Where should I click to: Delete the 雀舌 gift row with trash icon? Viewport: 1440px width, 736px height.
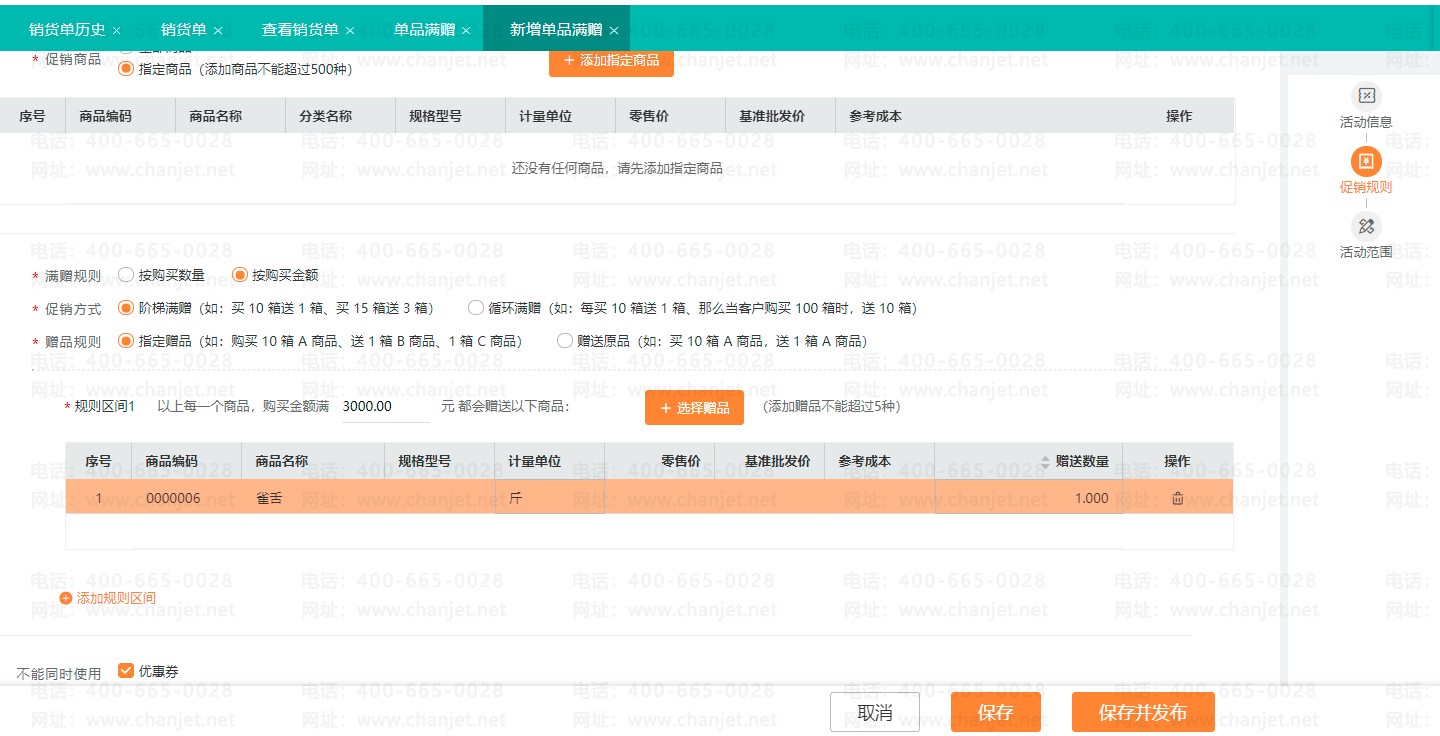1177,498
